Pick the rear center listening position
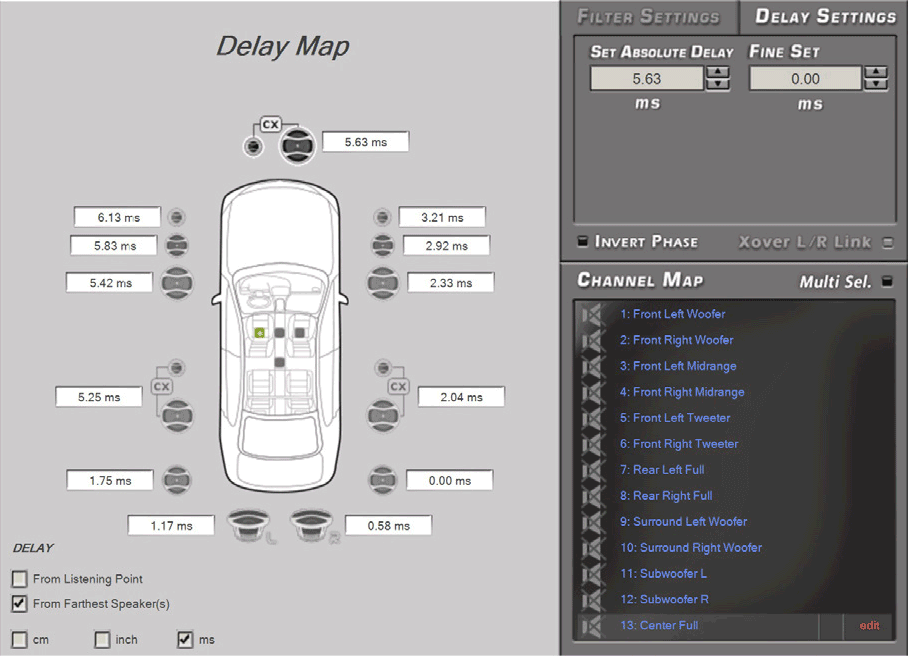This screenshot has width=913, height=657. coord(279,362)
